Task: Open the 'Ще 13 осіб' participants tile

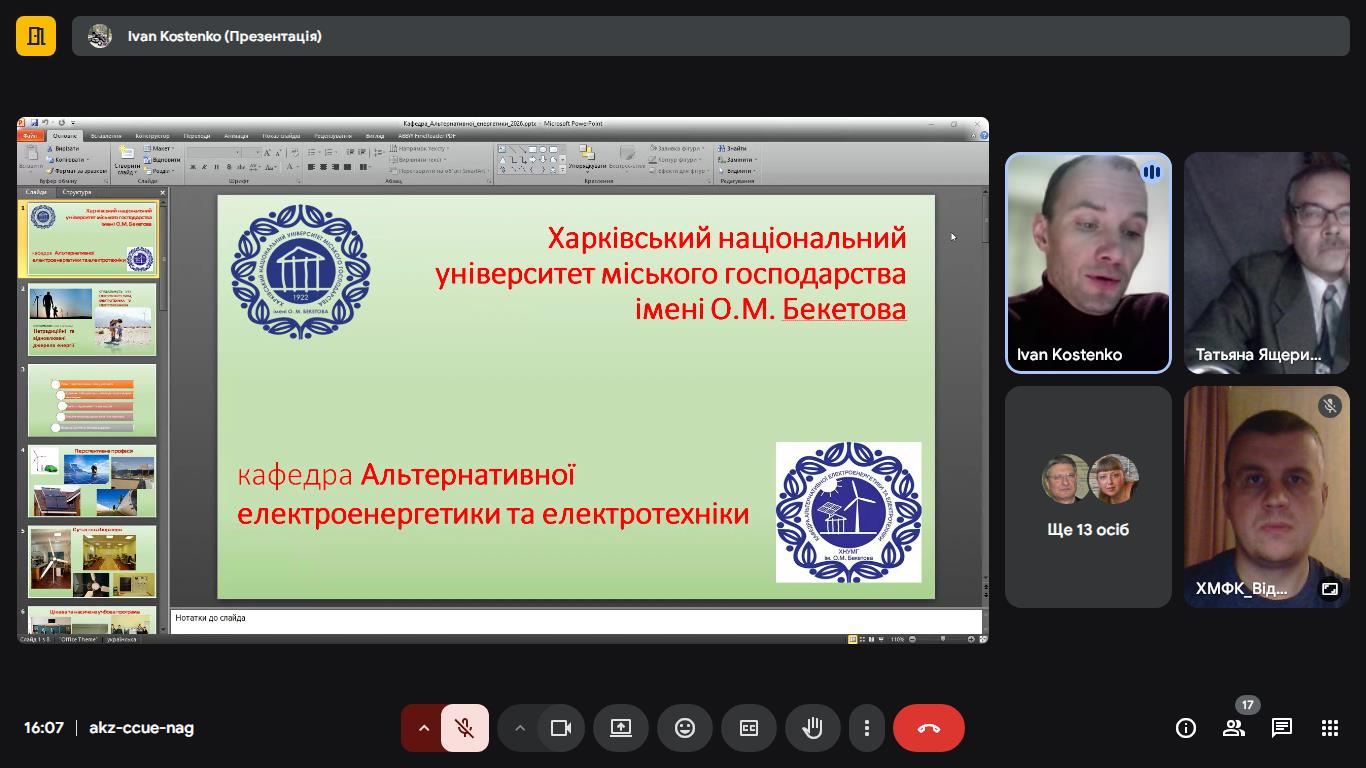Action: pyautogui.click(x=1088, y=497)
